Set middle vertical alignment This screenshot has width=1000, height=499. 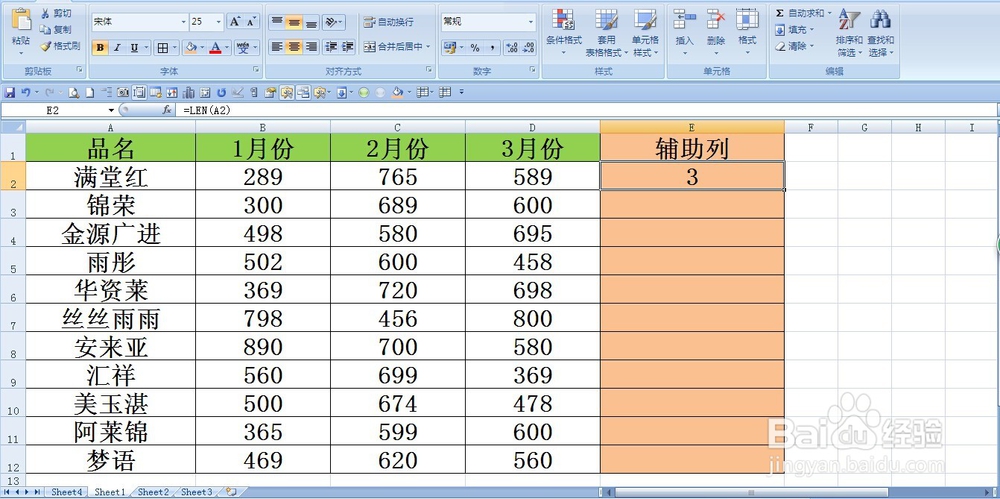293,22
